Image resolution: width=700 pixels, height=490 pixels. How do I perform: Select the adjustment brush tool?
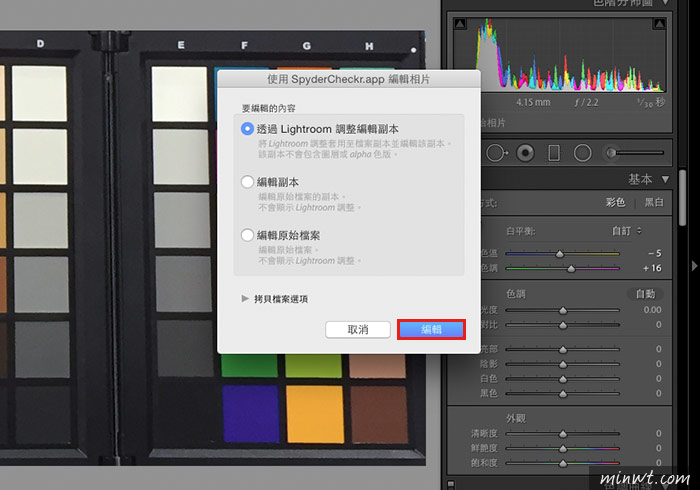[x=634, y=153]
